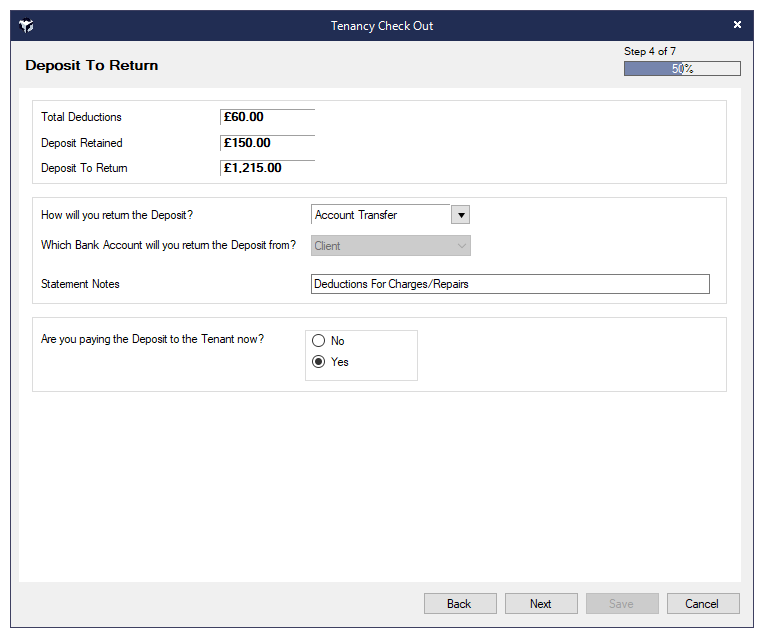The height and width of the screenshot is (638, 764).
Task: Click the bold Deposit To Return page heading
Action: [92, 66]
